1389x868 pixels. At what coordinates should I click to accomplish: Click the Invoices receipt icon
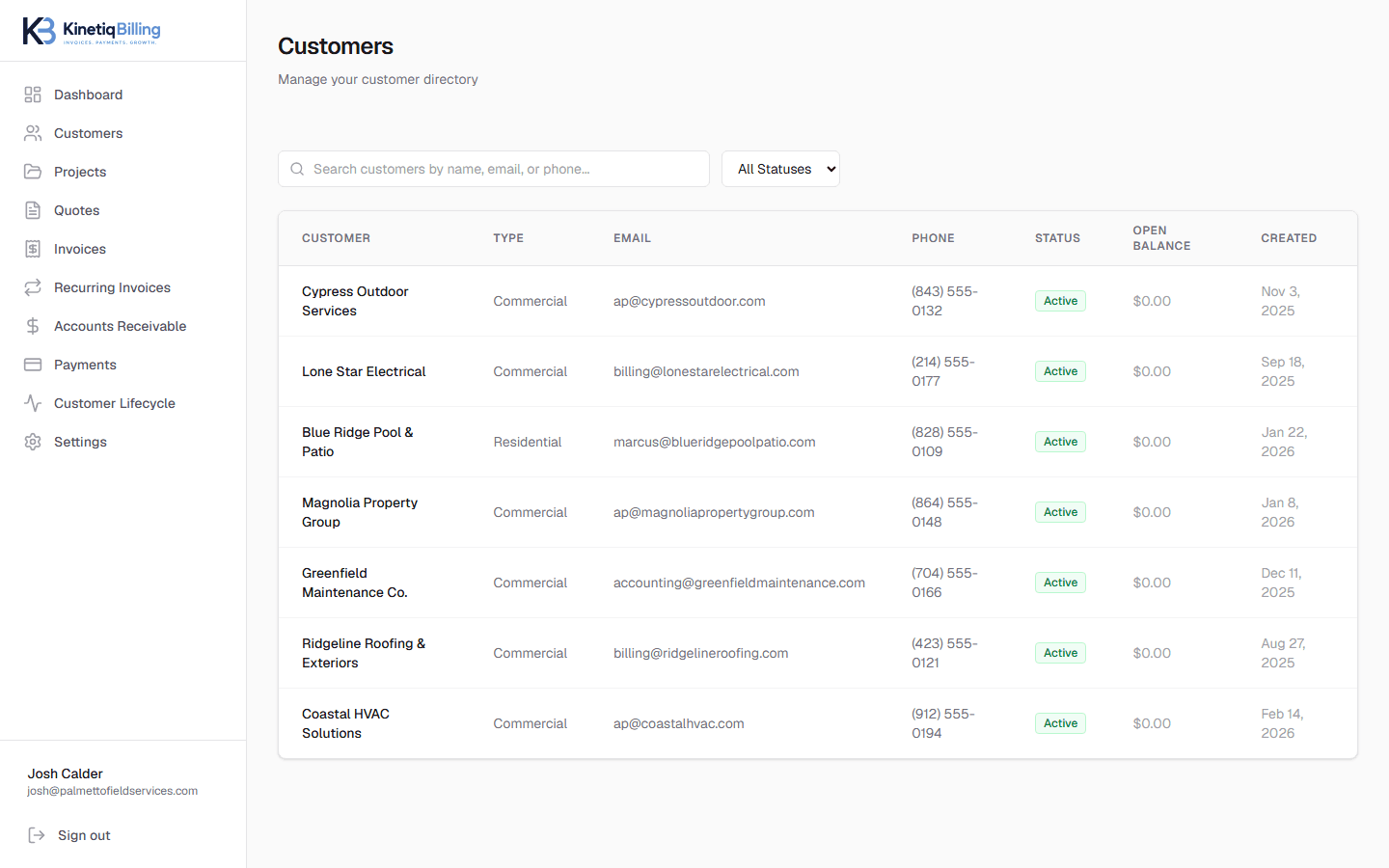[33, 249]
